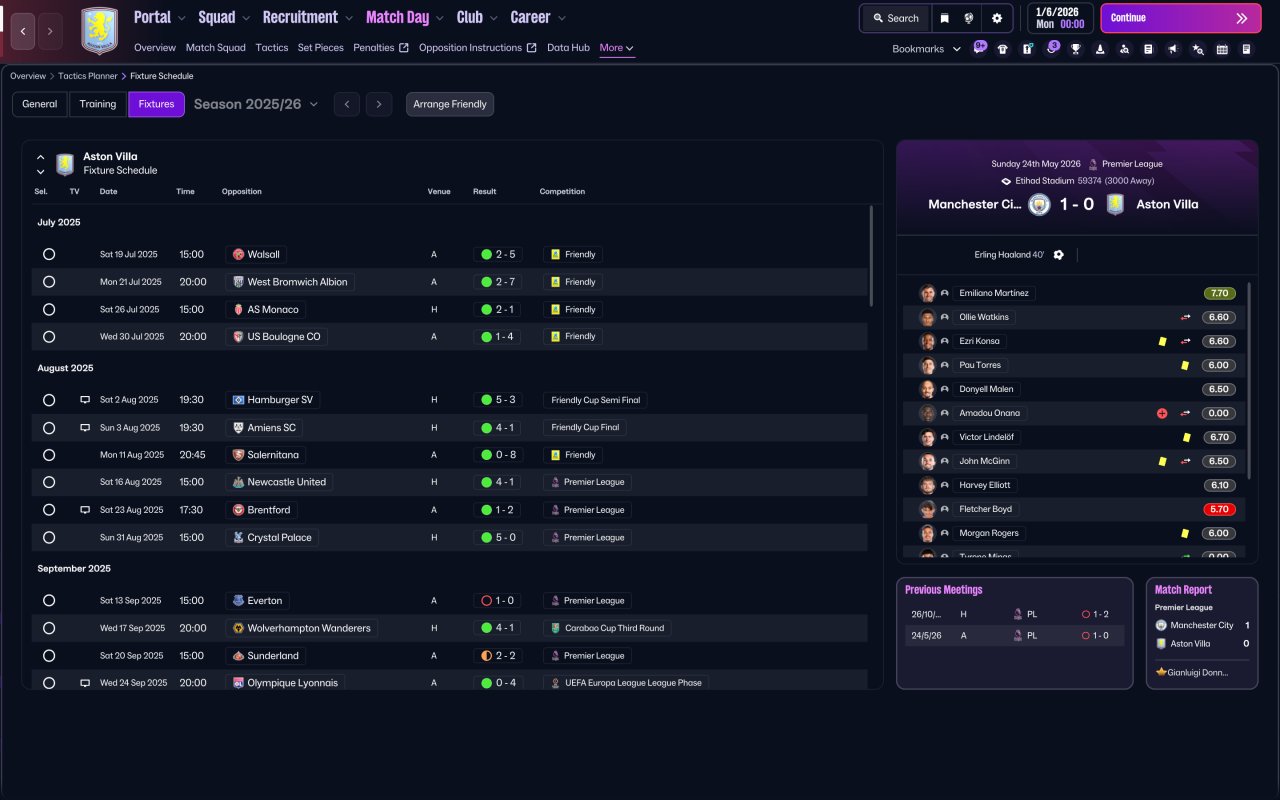Click the player ratings list scrollbar

pos(1249,380)
